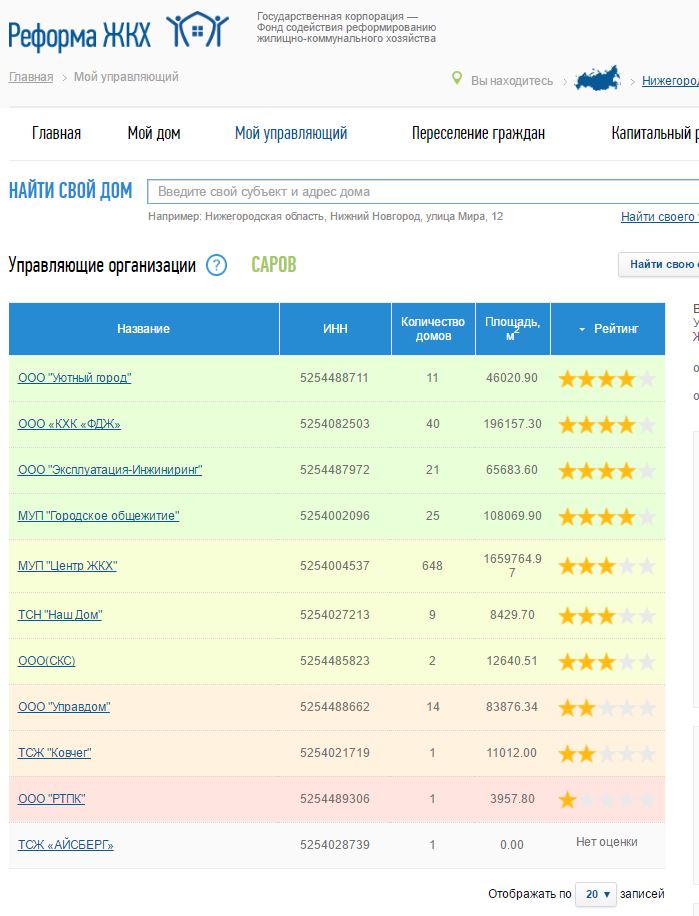Viewport: 699px width, 916px height.
Task: Click the green location pin icon
Action: tap(457, 78)
